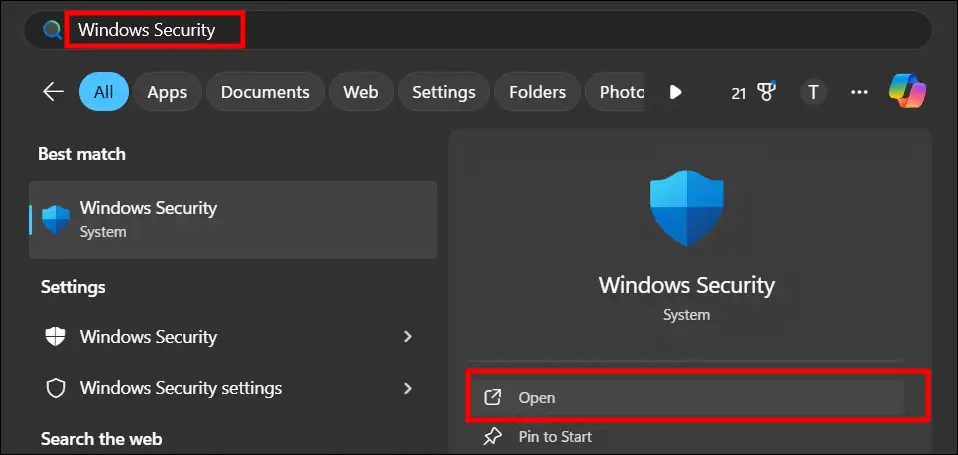Open the three-dot more options menu
958x455 pixels.
(859, 92)
